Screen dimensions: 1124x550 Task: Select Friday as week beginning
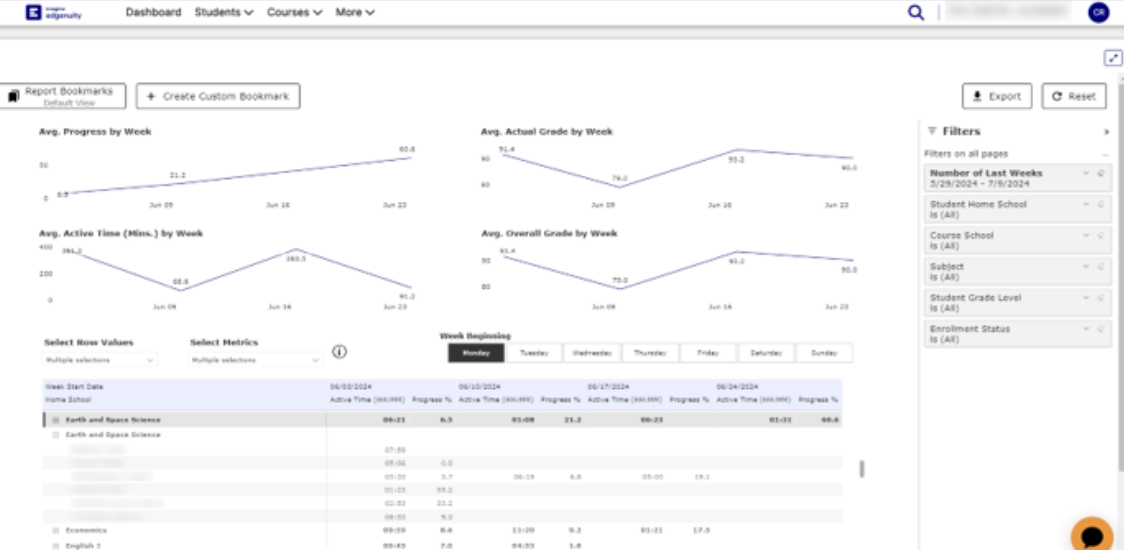(708, 353)
